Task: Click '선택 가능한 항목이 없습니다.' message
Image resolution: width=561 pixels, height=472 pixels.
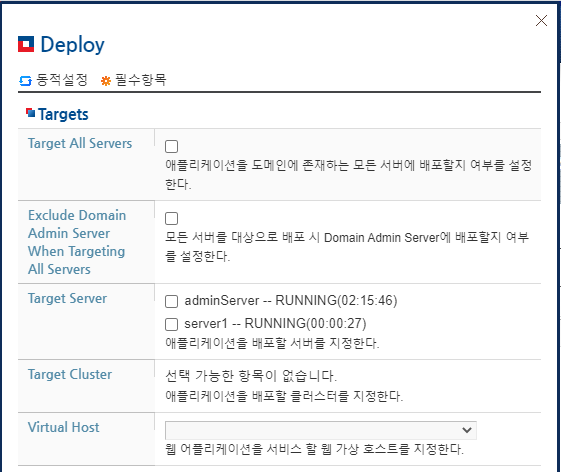Action: coord(251,376)
